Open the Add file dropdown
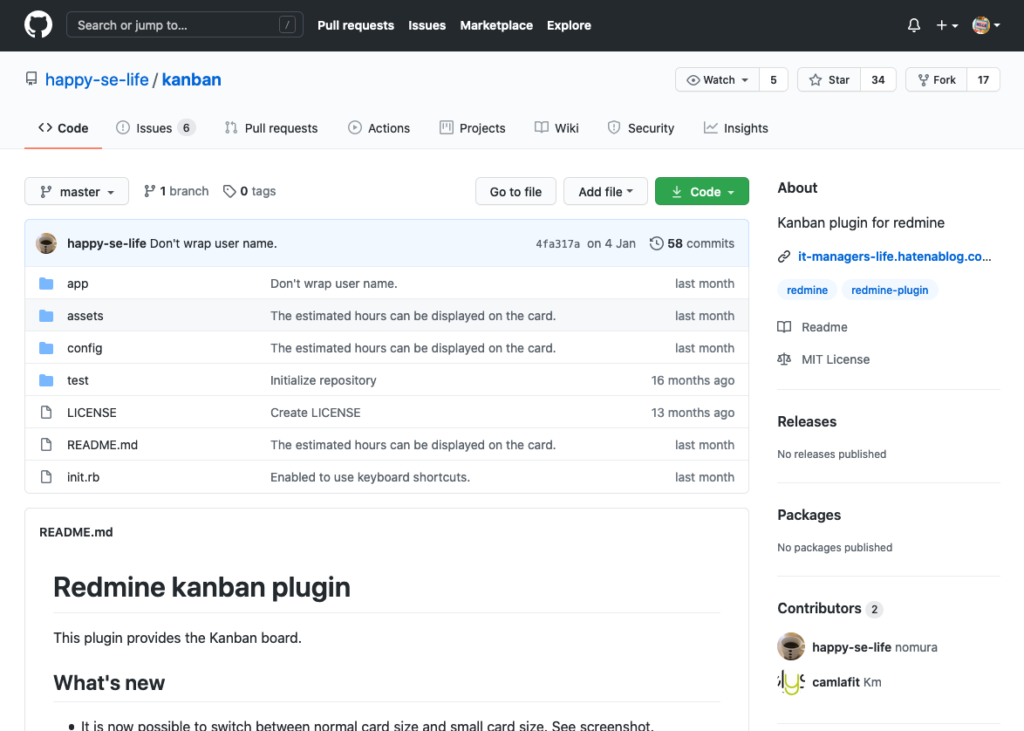 pyautogui.click(x=605, y=191)
